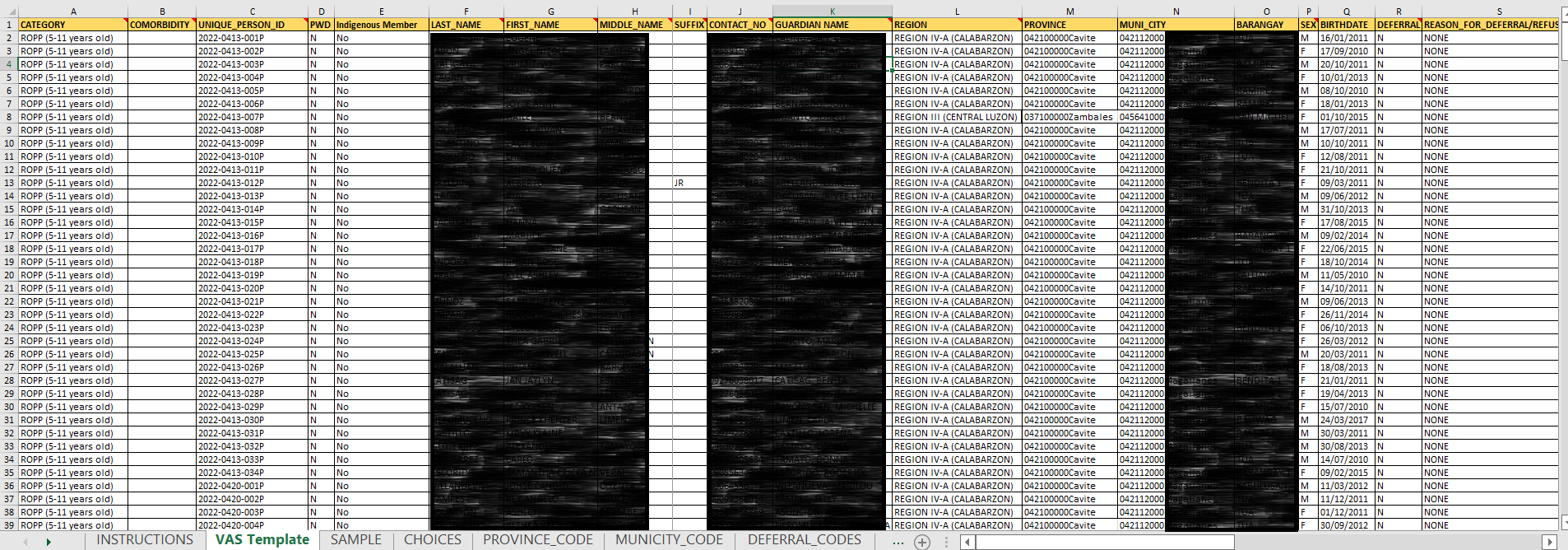
Task: Go to DEFERRAL_CODES sheet tab
Action: point(805,540)
